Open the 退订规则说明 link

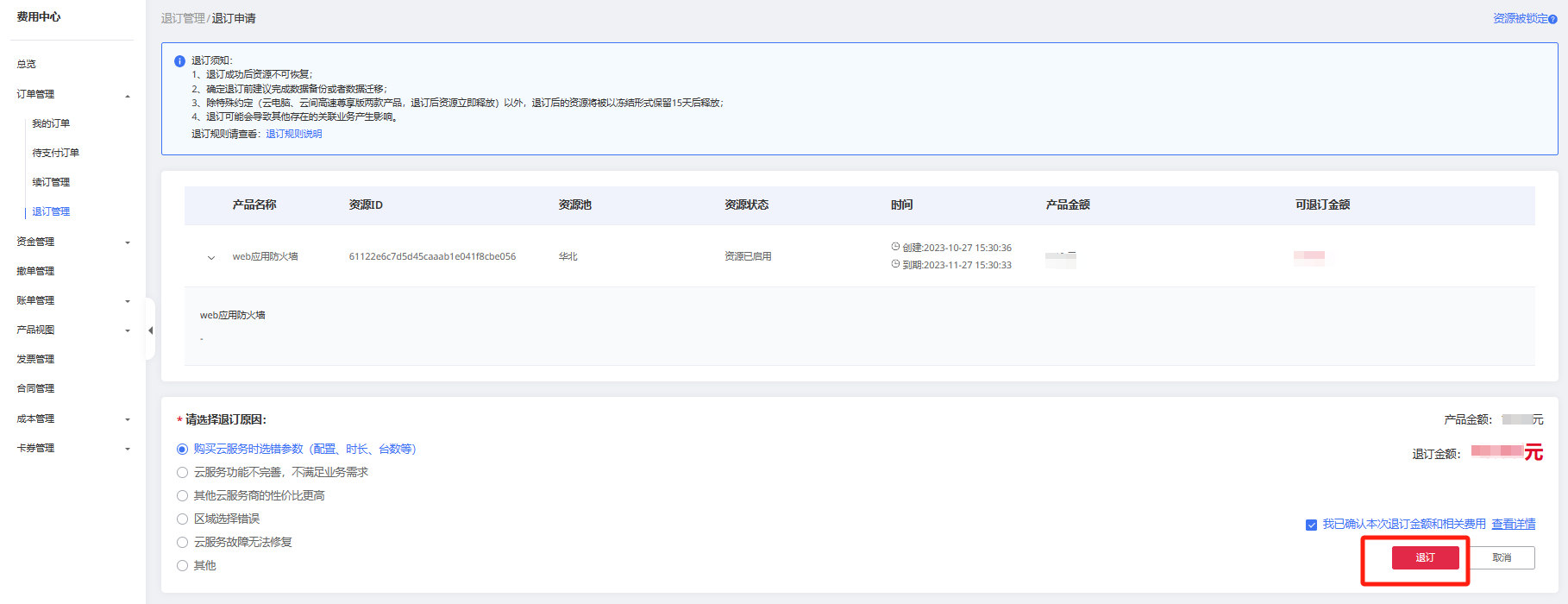(293, 134)
